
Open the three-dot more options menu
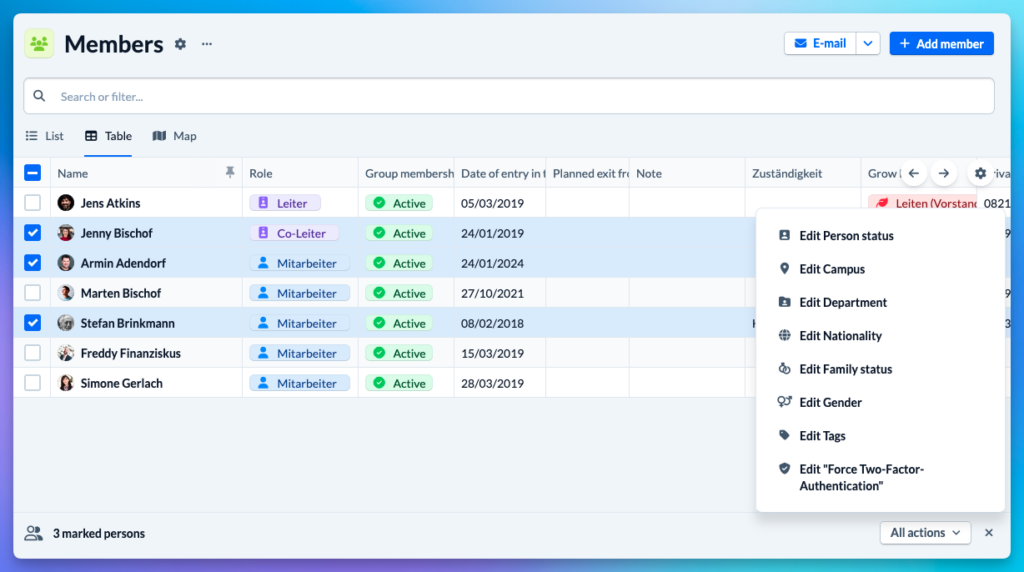[207, 44]
